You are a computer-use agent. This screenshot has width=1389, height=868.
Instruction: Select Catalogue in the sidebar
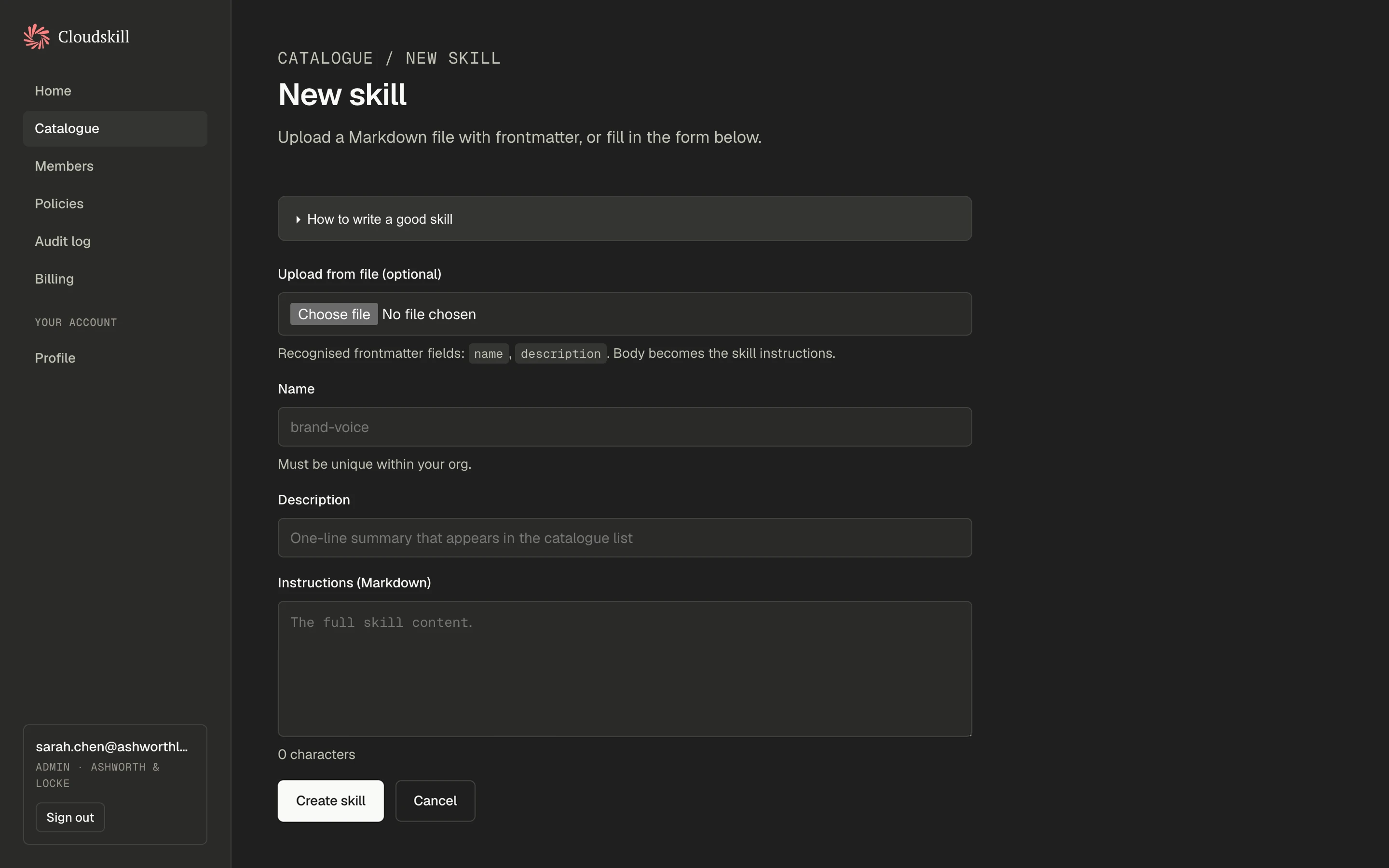115,129
